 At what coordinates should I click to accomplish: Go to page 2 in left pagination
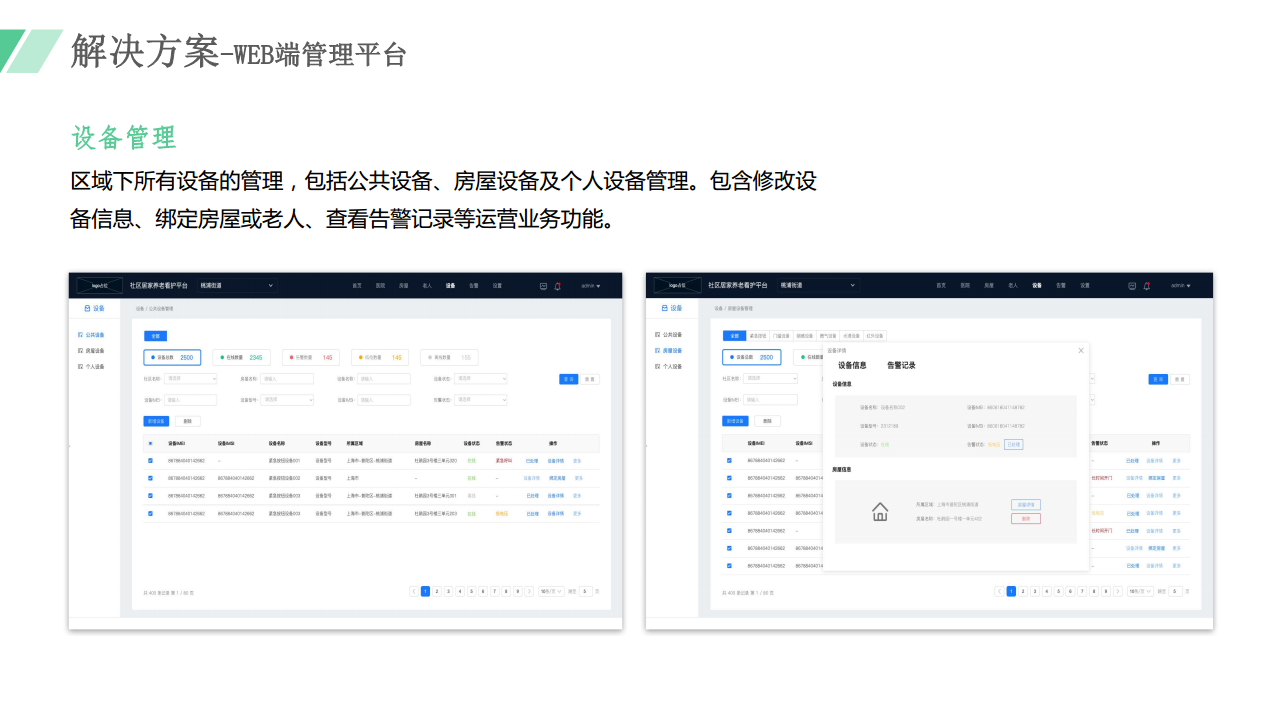point(437,592)
